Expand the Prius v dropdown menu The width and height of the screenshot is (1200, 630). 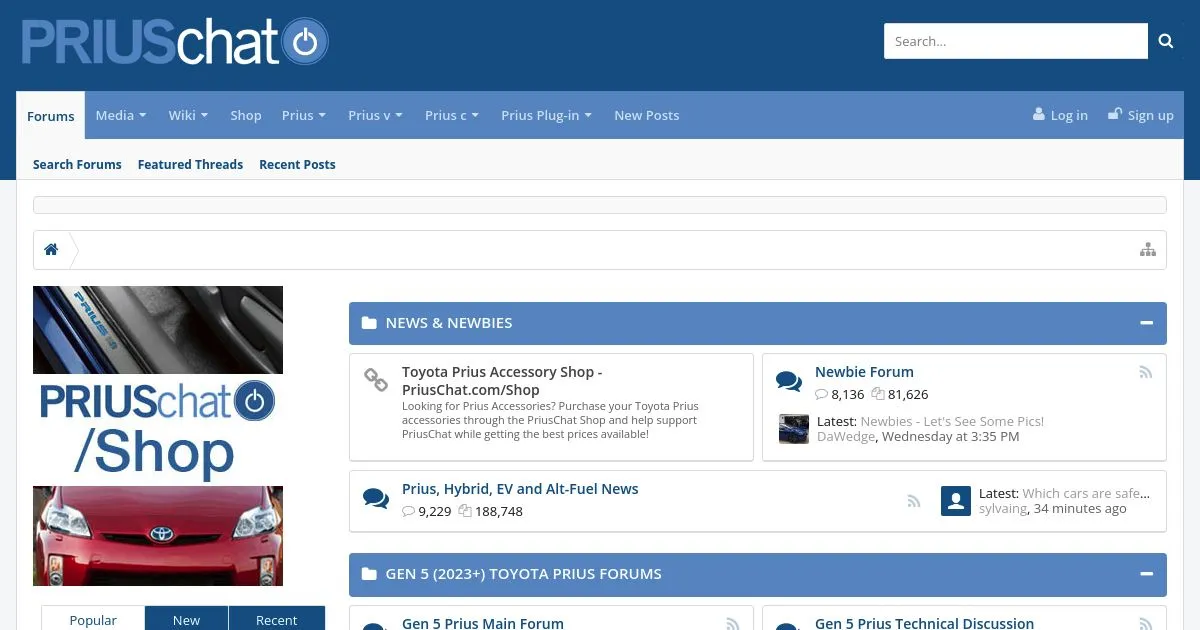point(375,115)
